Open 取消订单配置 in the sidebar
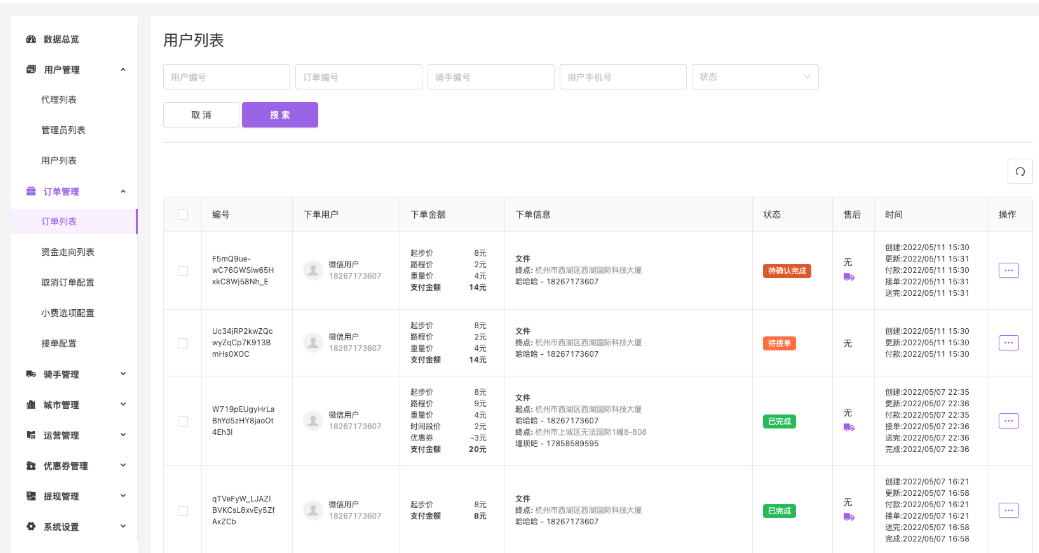 tap(68, 283)
